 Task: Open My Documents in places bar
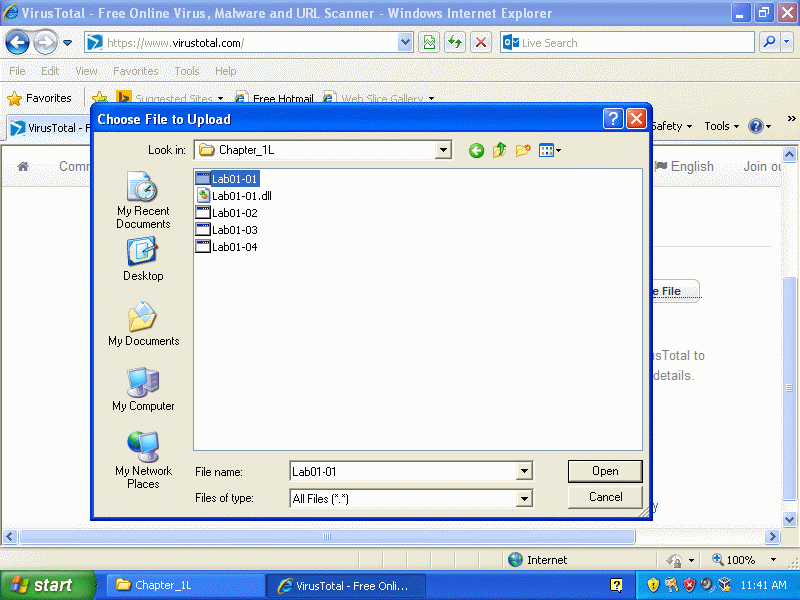143,325
